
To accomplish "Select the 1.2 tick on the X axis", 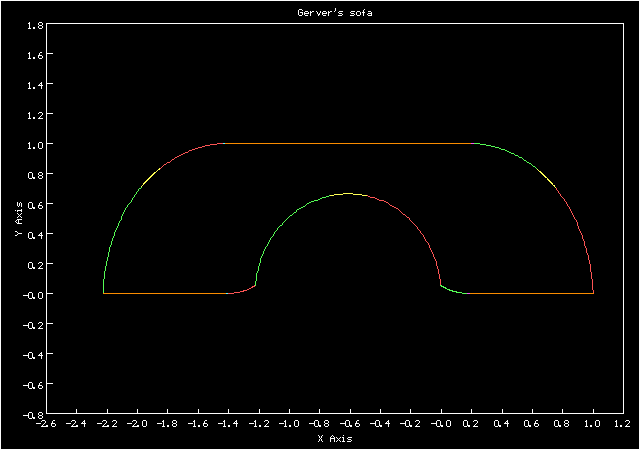I will [622, 424].
